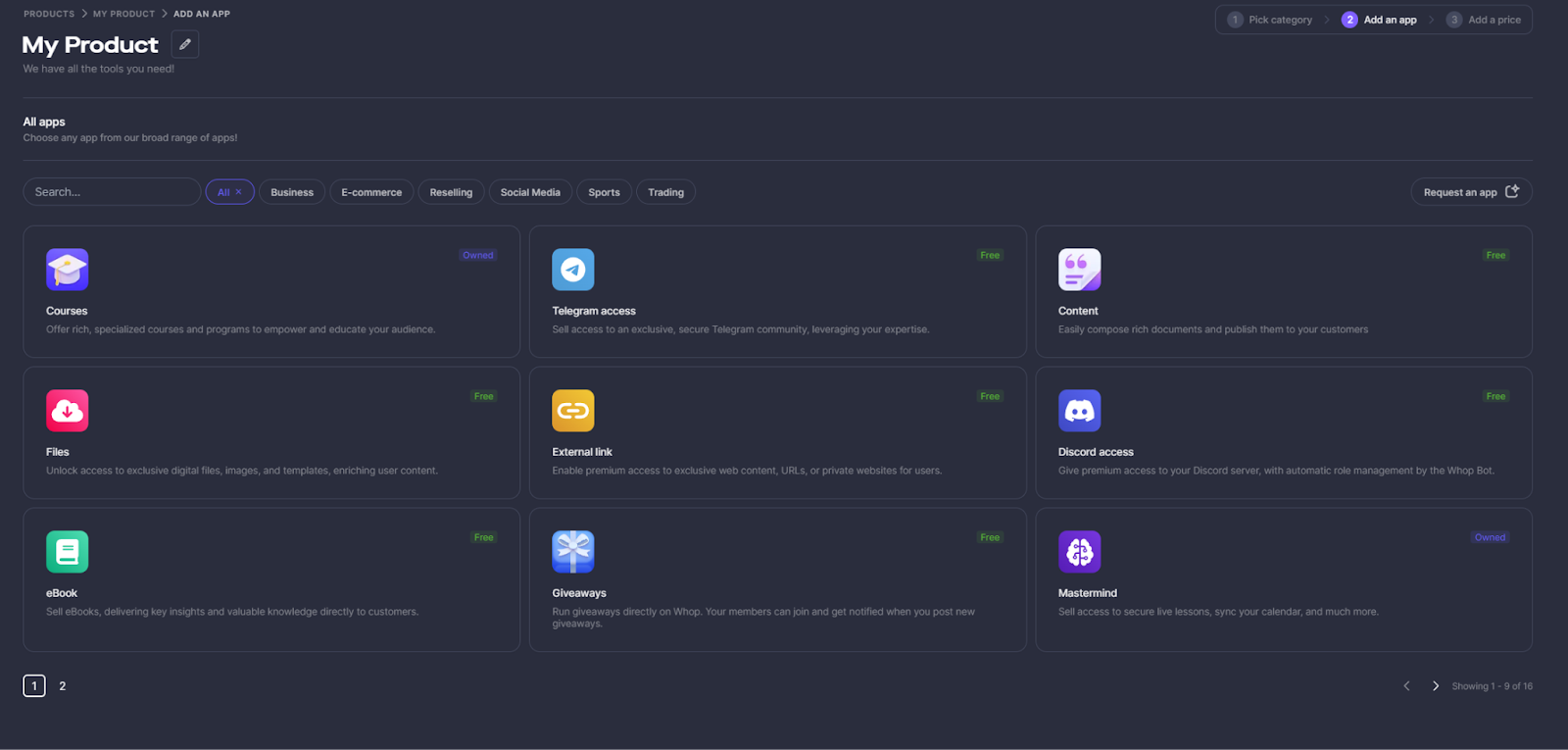Click the Content quote document icon

pyautogui.click(x=1079, y=270)
